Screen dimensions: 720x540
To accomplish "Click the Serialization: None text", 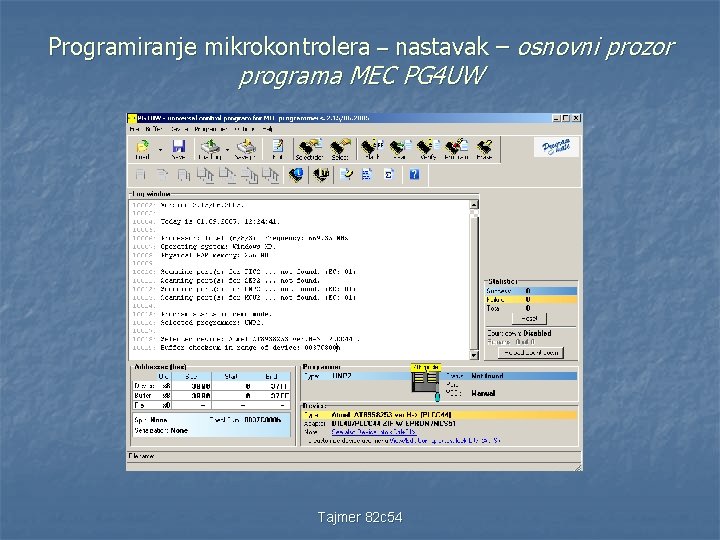I will tap(161, 431).
